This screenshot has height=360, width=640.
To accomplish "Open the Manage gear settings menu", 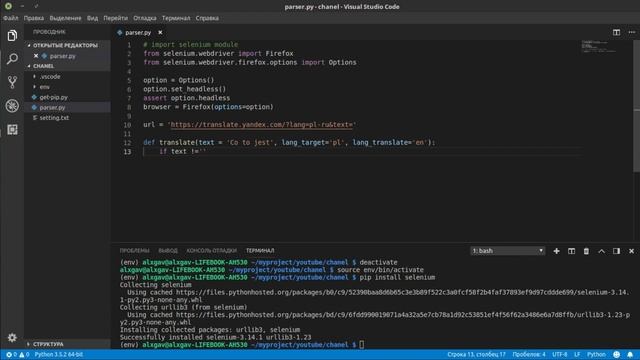I will click(x=12, y=338).
